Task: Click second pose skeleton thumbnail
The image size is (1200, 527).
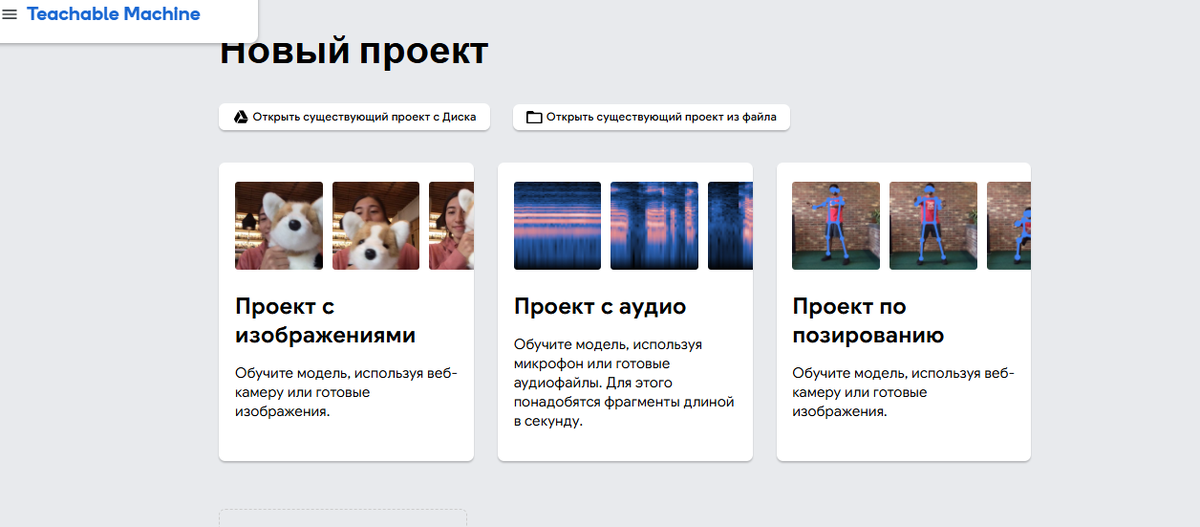Action: [933, 226]
